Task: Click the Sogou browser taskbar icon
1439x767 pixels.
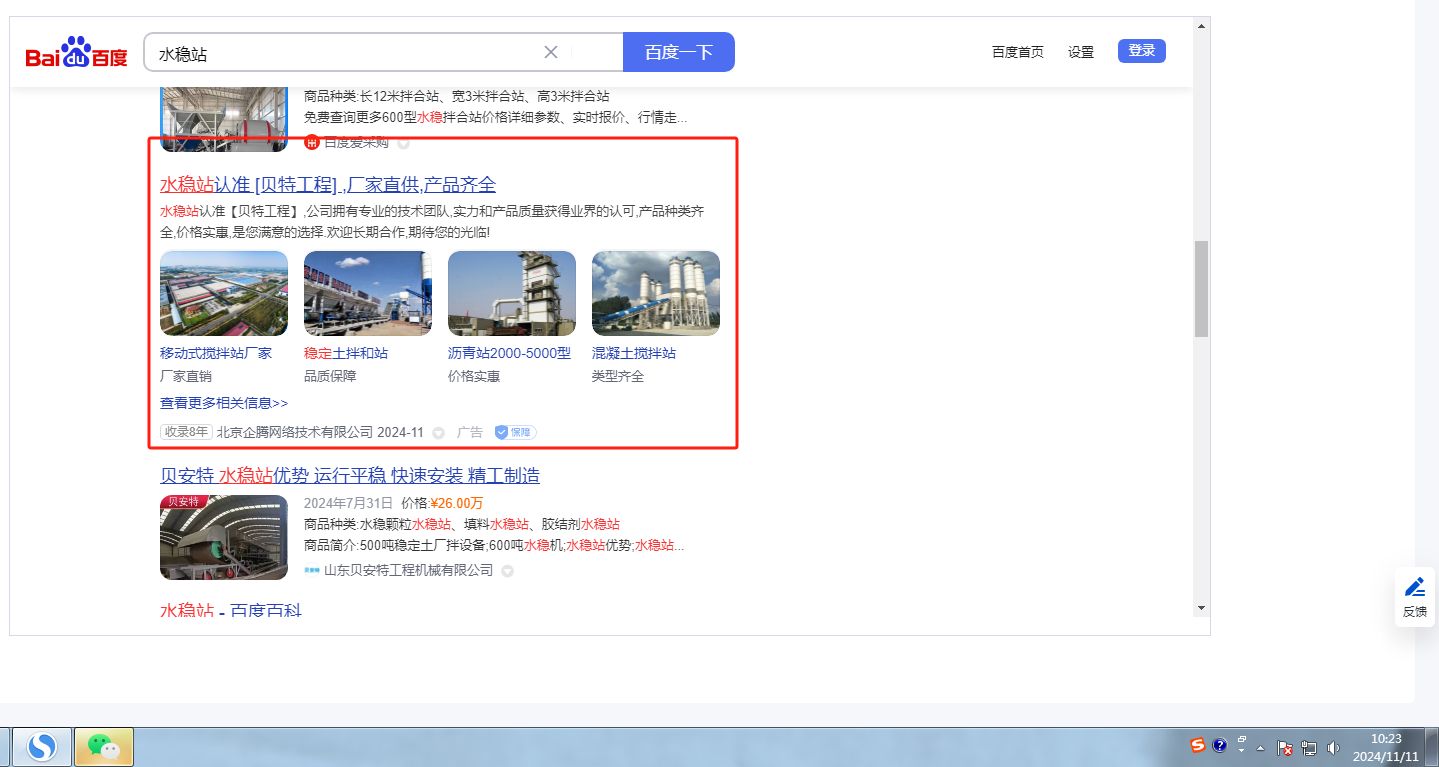Action: tap(41, 746)
